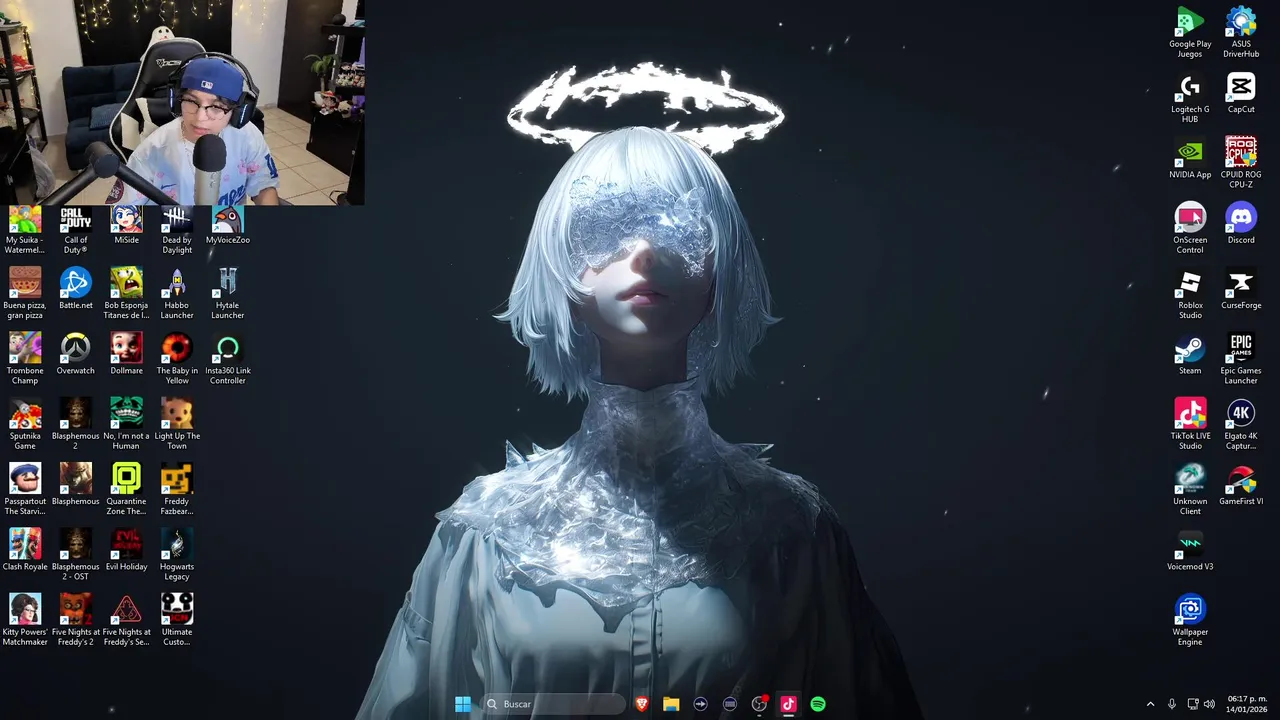The height and width of the screenshot is (720, 1280).
Task: Open GameFirst VI shortcut
Action: click(x=1241, y=486)
